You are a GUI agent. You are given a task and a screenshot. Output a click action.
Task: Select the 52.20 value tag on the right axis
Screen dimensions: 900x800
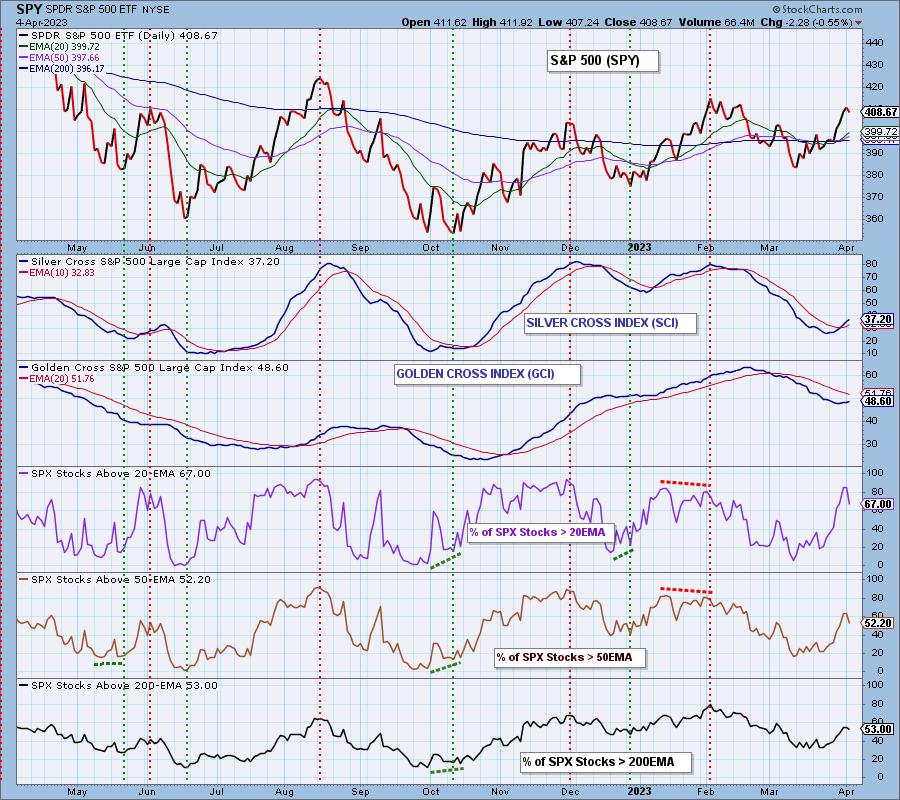(x=878, y=623)
